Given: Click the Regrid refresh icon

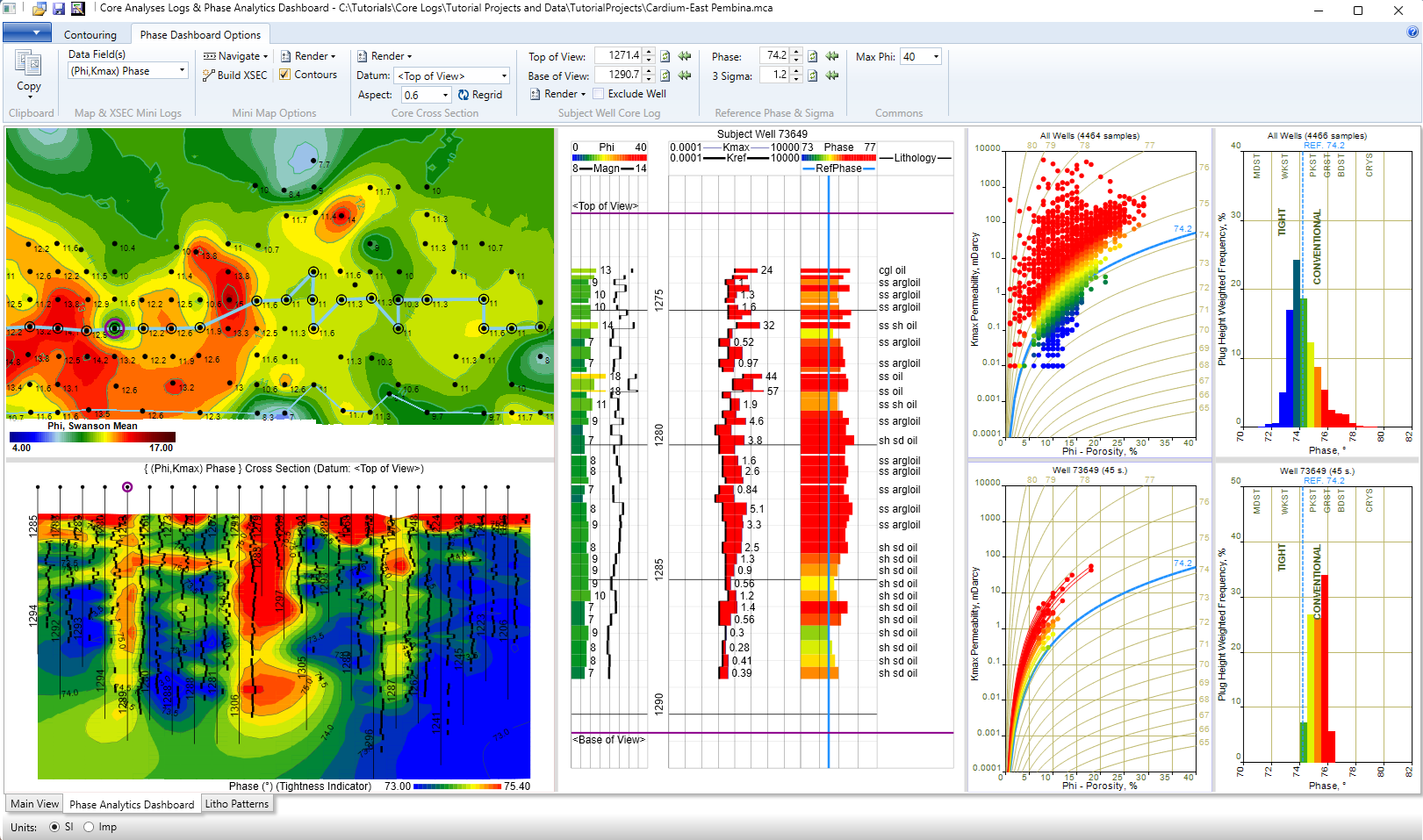Looking at the screenshot, I should 464,95.
